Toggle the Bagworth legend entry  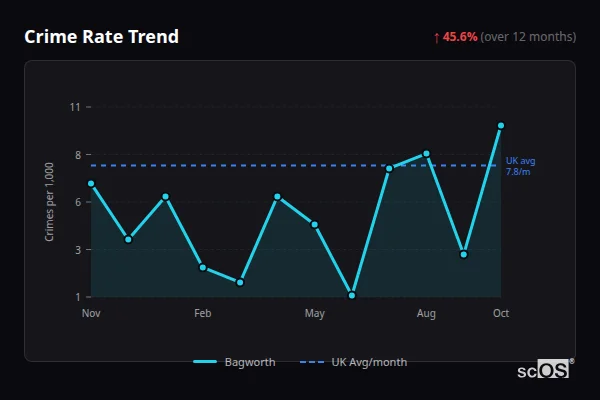click(x=234, y=362)
